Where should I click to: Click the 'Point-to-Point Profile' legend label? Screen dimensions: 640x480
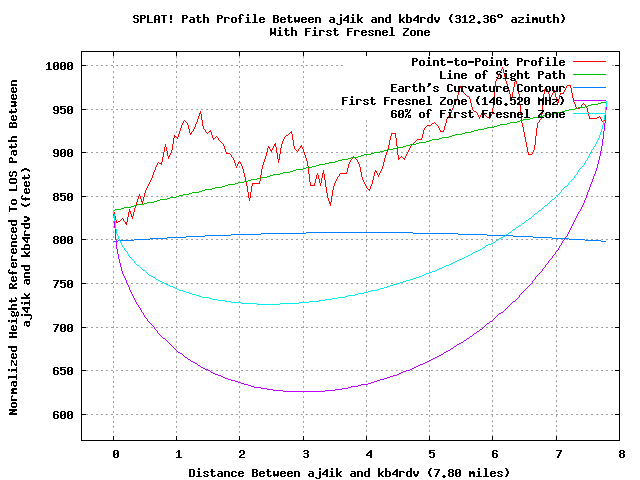point(488,62)
